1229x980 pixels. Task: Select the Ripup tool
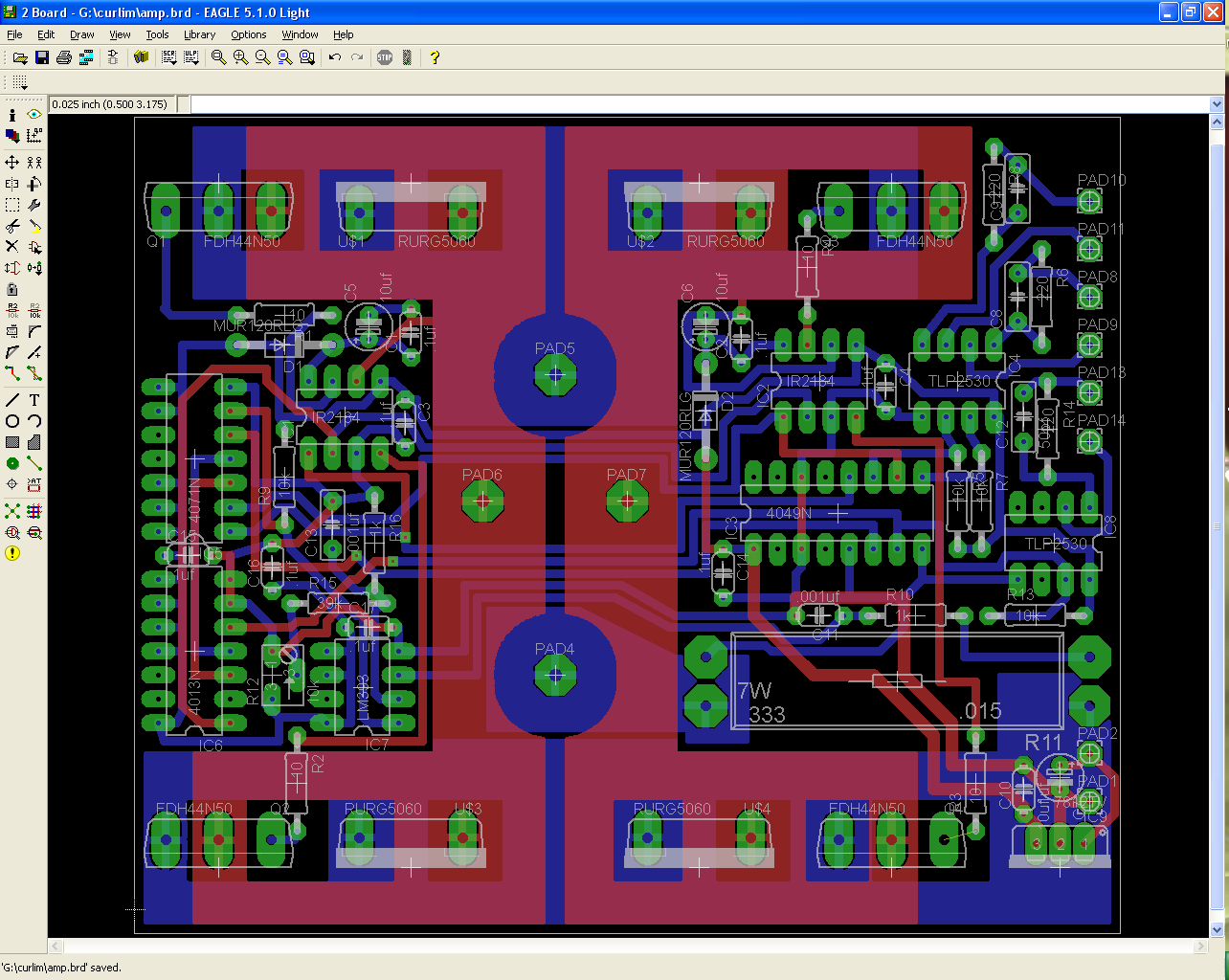click(34, 373)
